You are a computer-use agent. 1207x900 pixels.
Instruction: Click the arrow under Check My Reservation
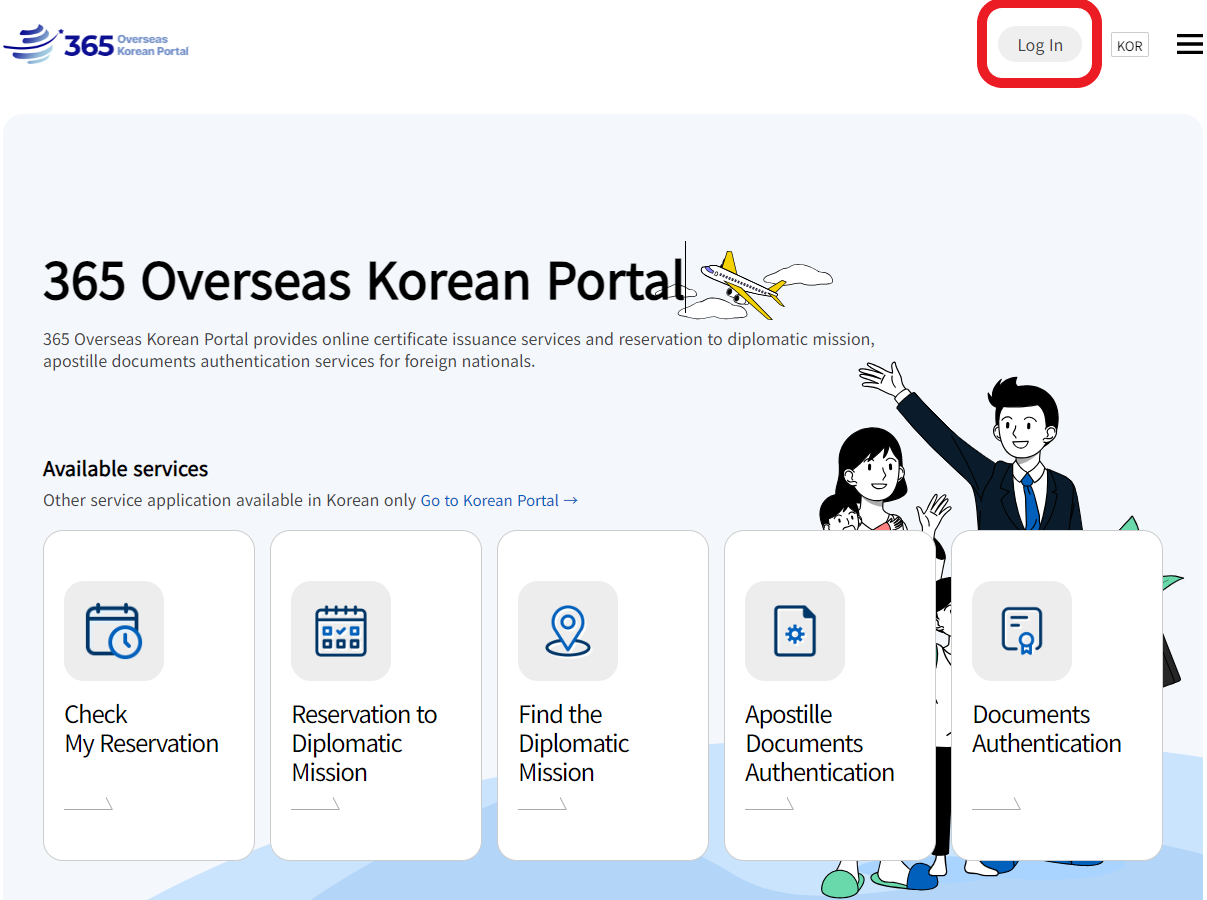pyautogui.click(x=89, y=804)
